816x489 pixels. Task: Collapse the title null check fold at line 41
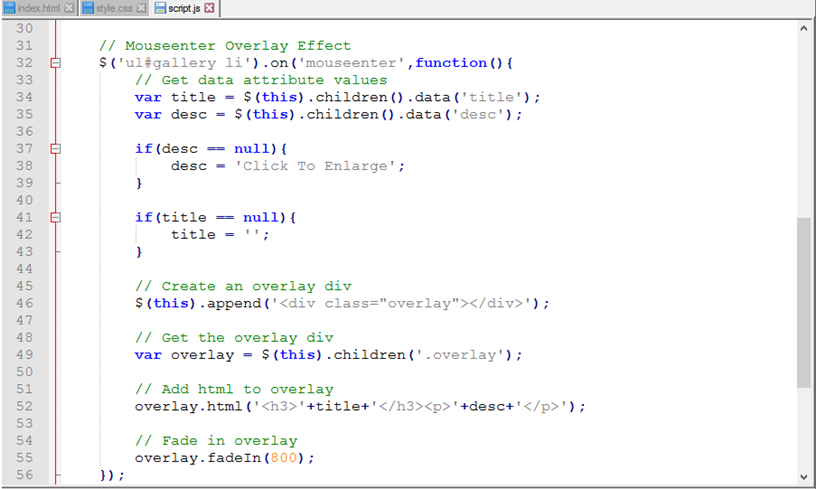56,217
